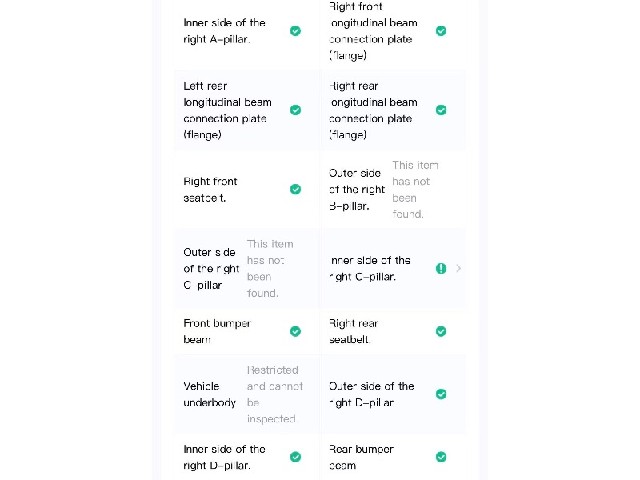The width and height of the screenshot is (640, 480).
Task: Expand right C-pillar inner side details chevron
Action: click(x=459, y=269)
